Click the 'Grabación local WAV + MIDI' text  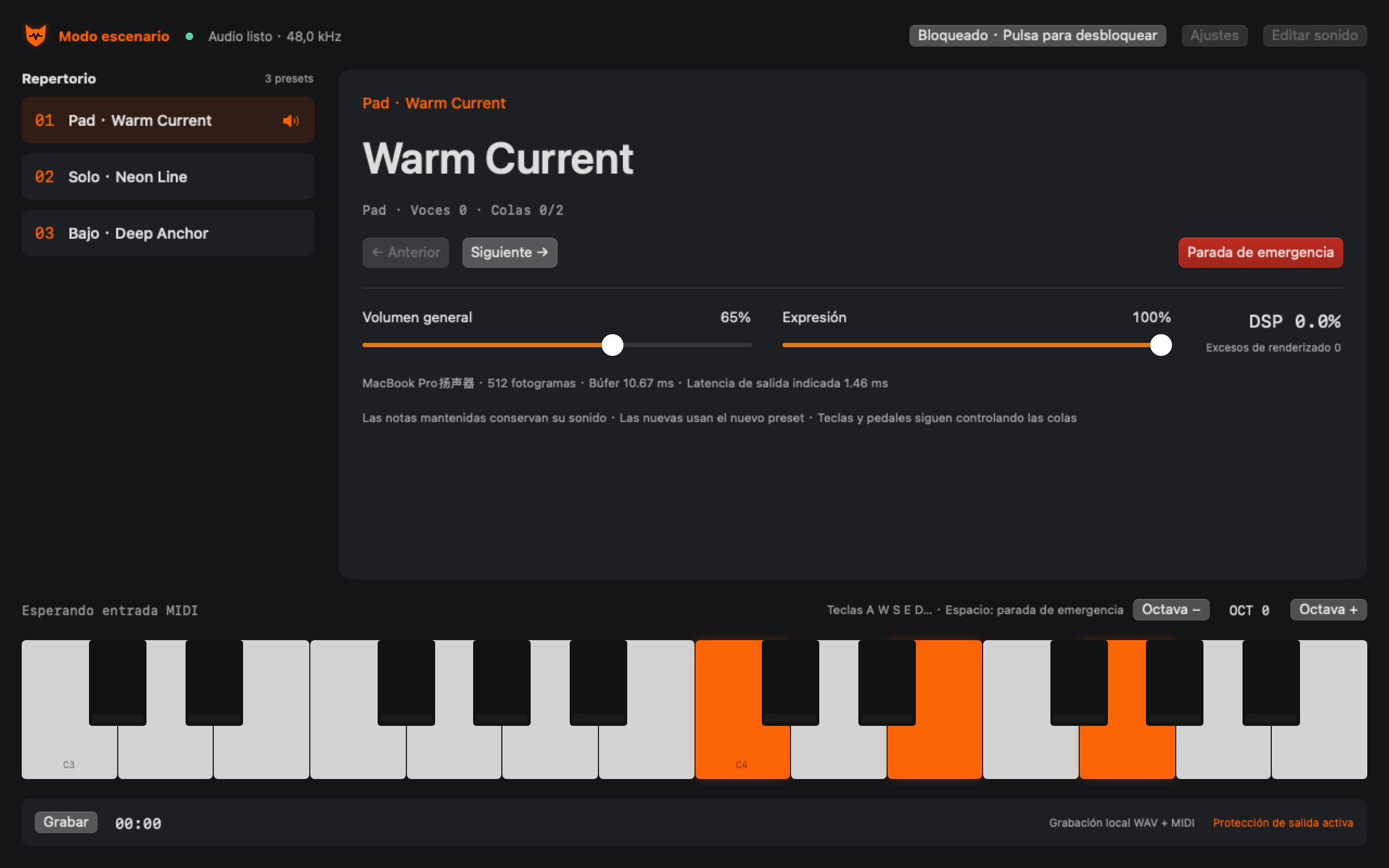(x=1122, y=822)
